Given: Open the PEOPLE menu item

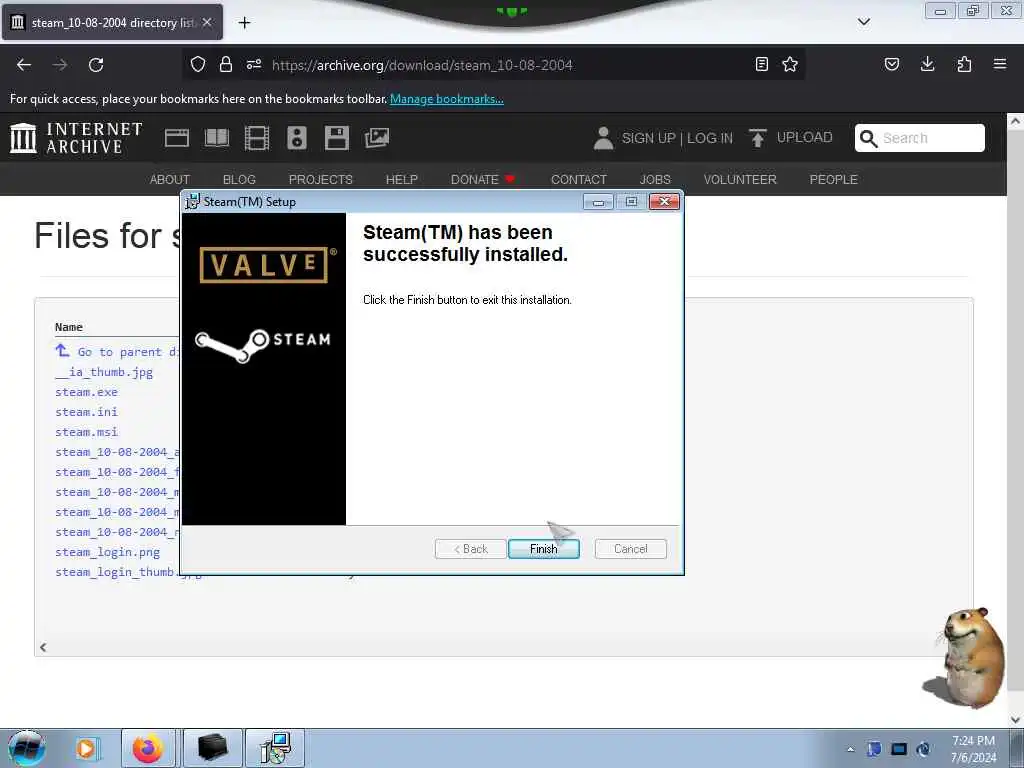Looking at the screenshot, I should coord(833,179).
